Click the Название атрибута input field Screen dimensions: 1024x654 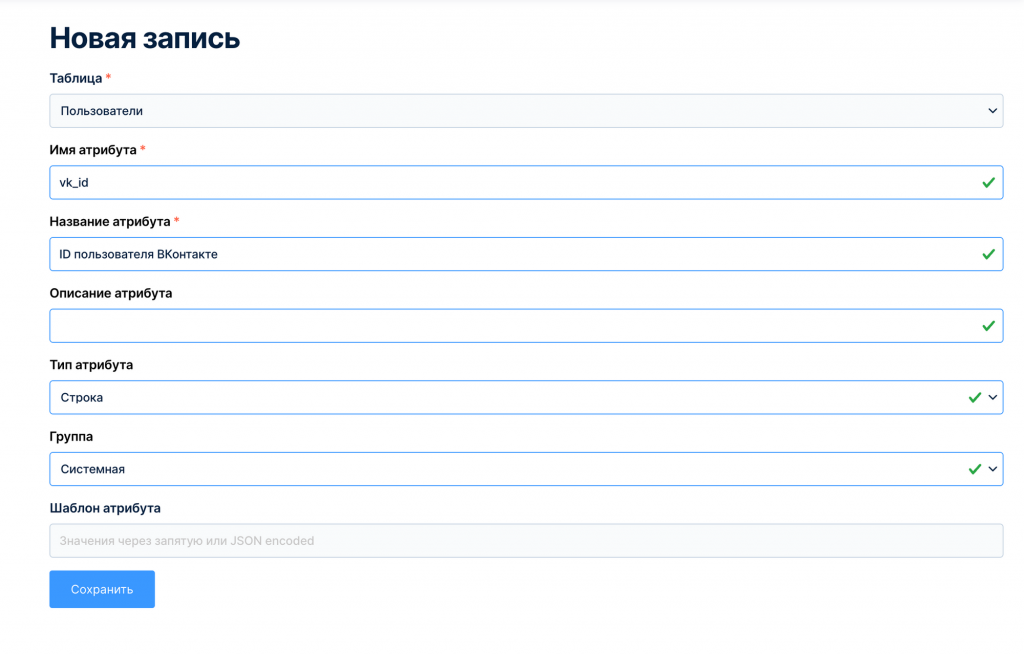pyautogui.click(x=526, y=254)
